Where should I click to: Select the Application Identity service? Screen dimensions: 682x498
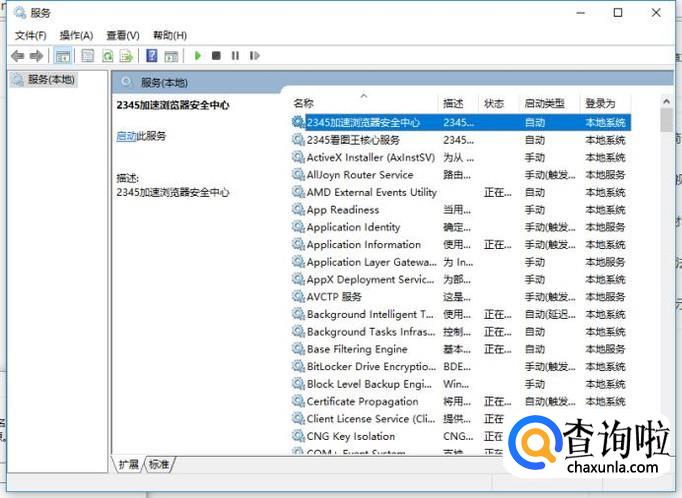point(461,227)
